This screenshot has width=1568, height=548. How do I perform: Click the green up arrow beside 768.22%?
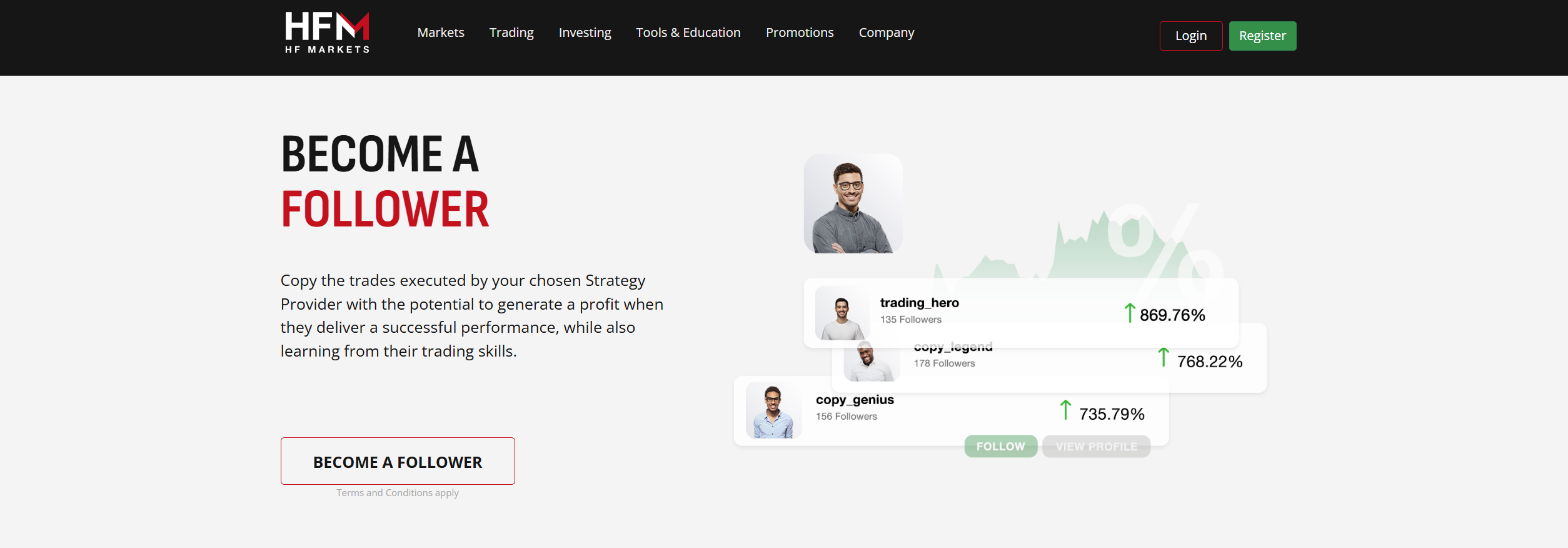tap(1163, 357)
